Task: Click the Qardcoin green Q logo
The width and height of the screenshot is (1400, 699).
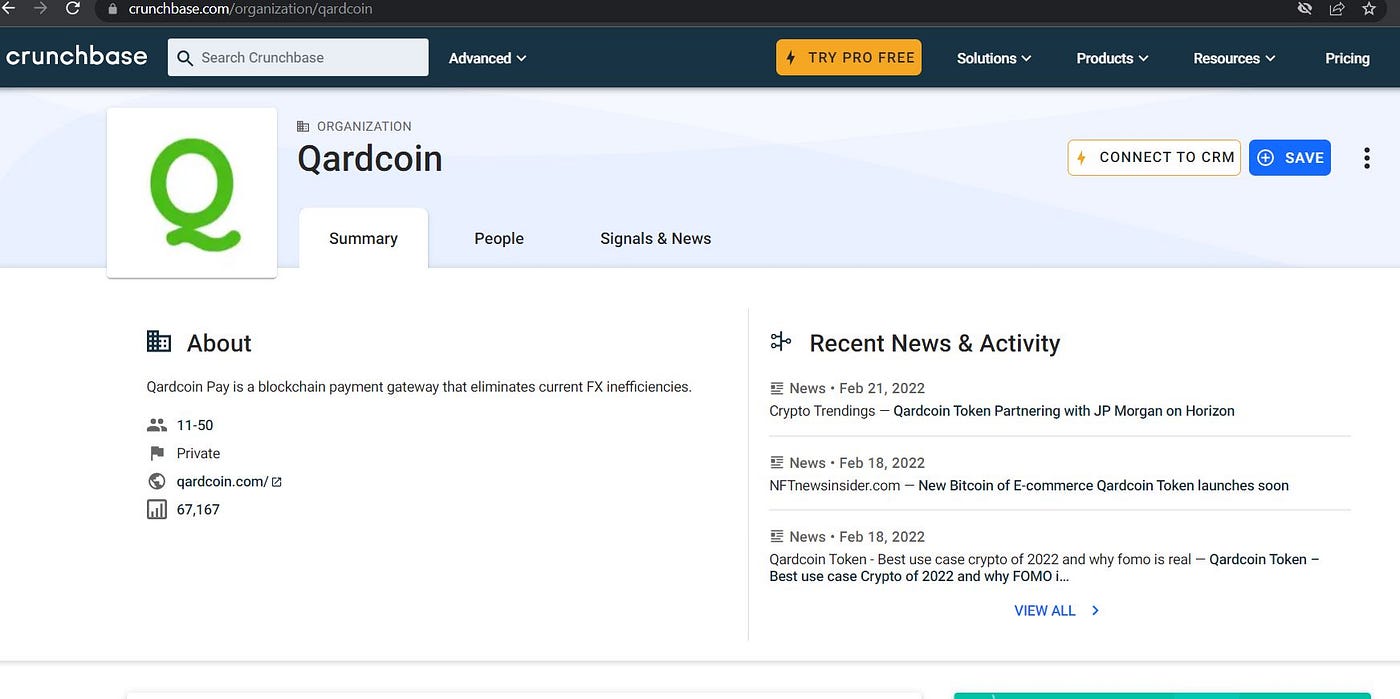Action: click(192, 193)
